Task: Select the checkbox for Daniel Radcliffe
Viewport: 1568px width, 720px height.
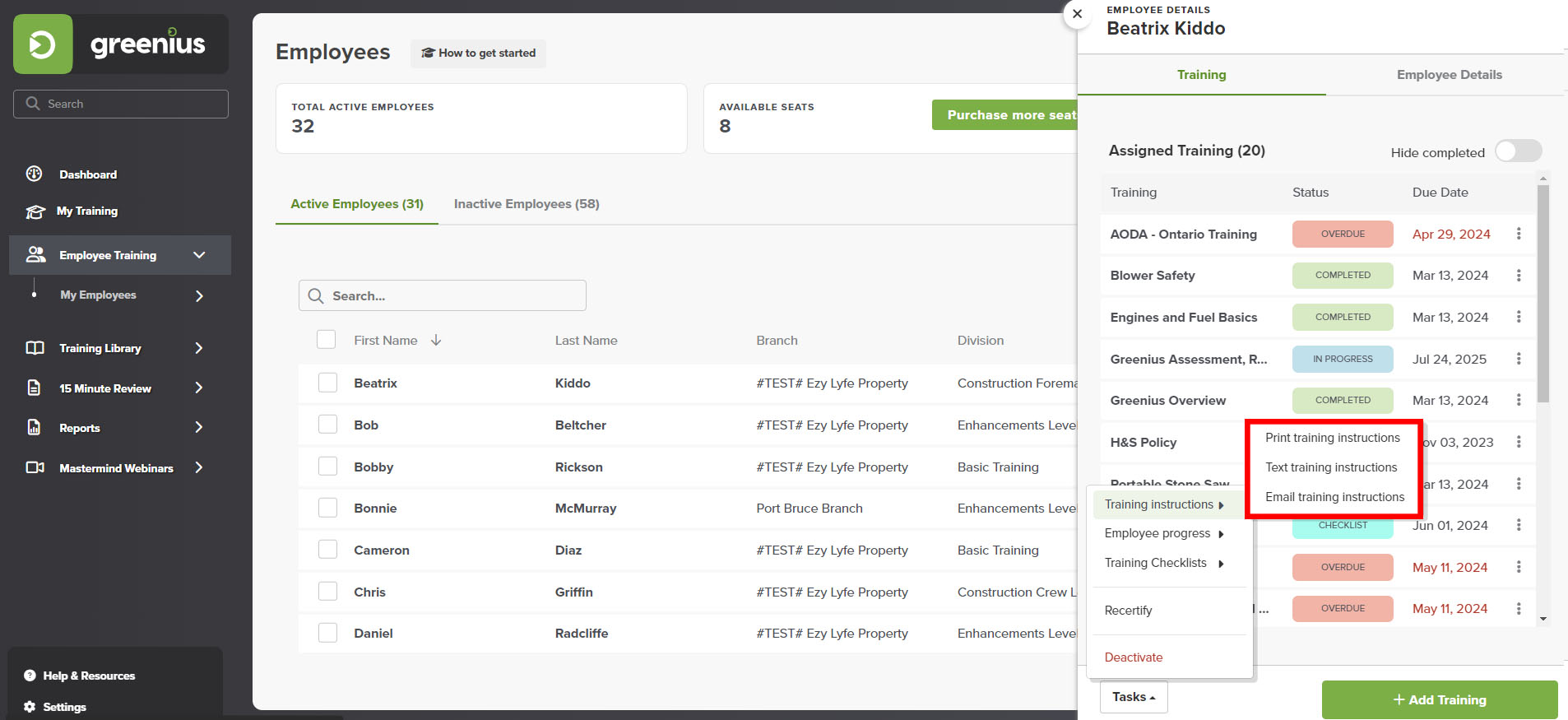Action: [327, 633]
